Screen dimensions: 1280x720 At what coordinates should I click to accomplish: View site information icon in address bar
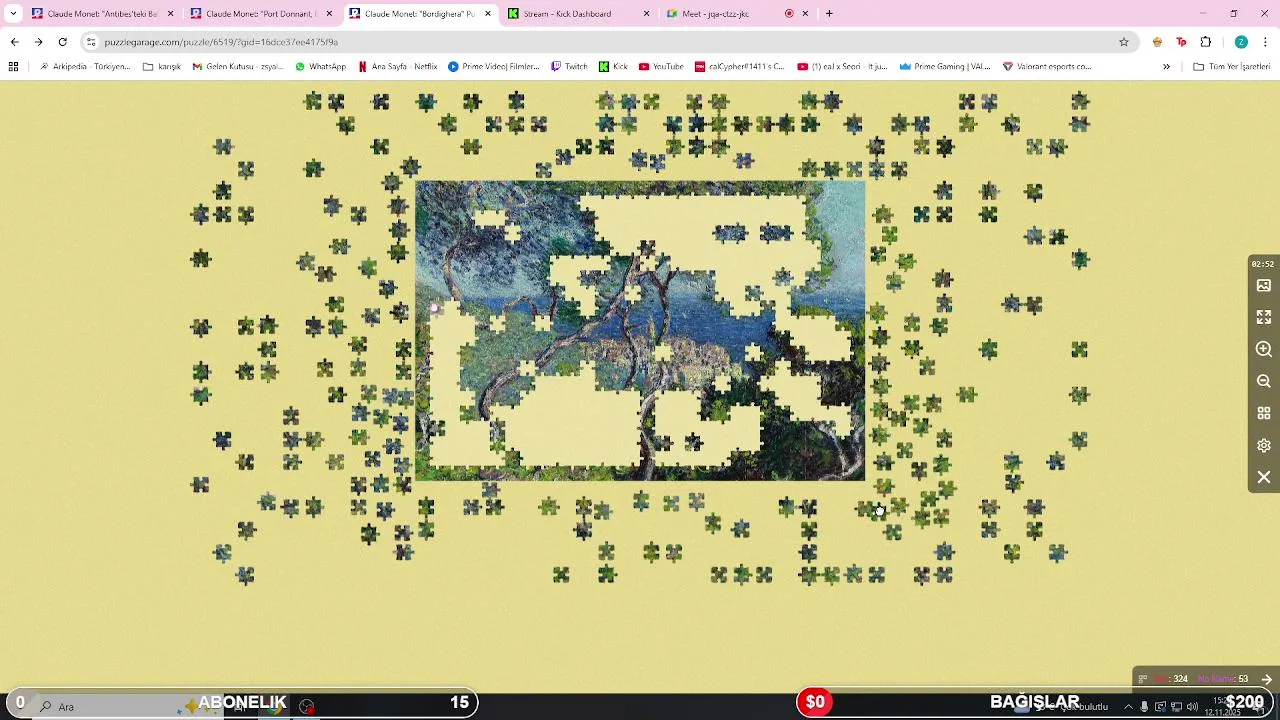(91, 42)
